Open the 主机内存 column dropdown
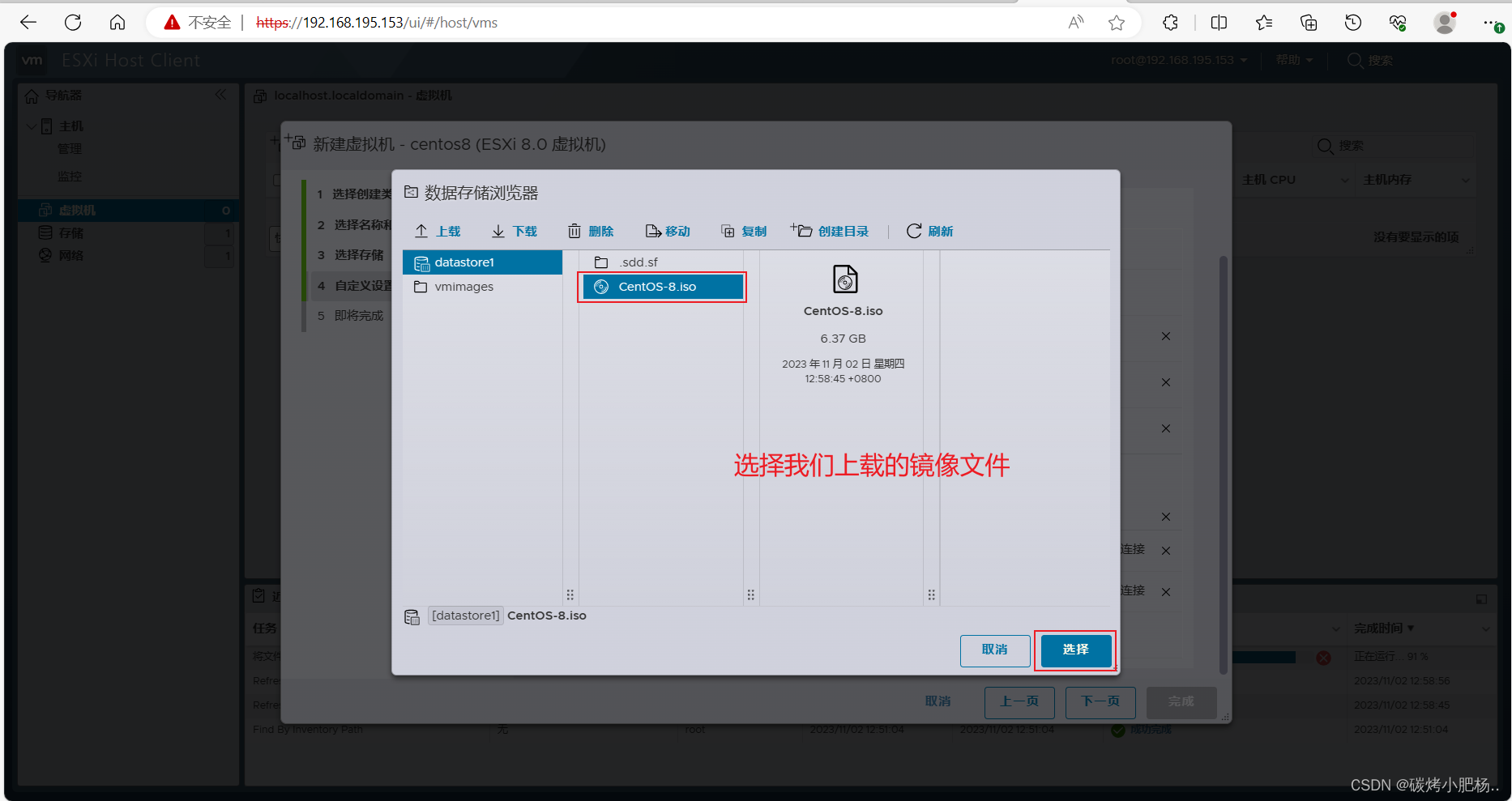 1465,180
